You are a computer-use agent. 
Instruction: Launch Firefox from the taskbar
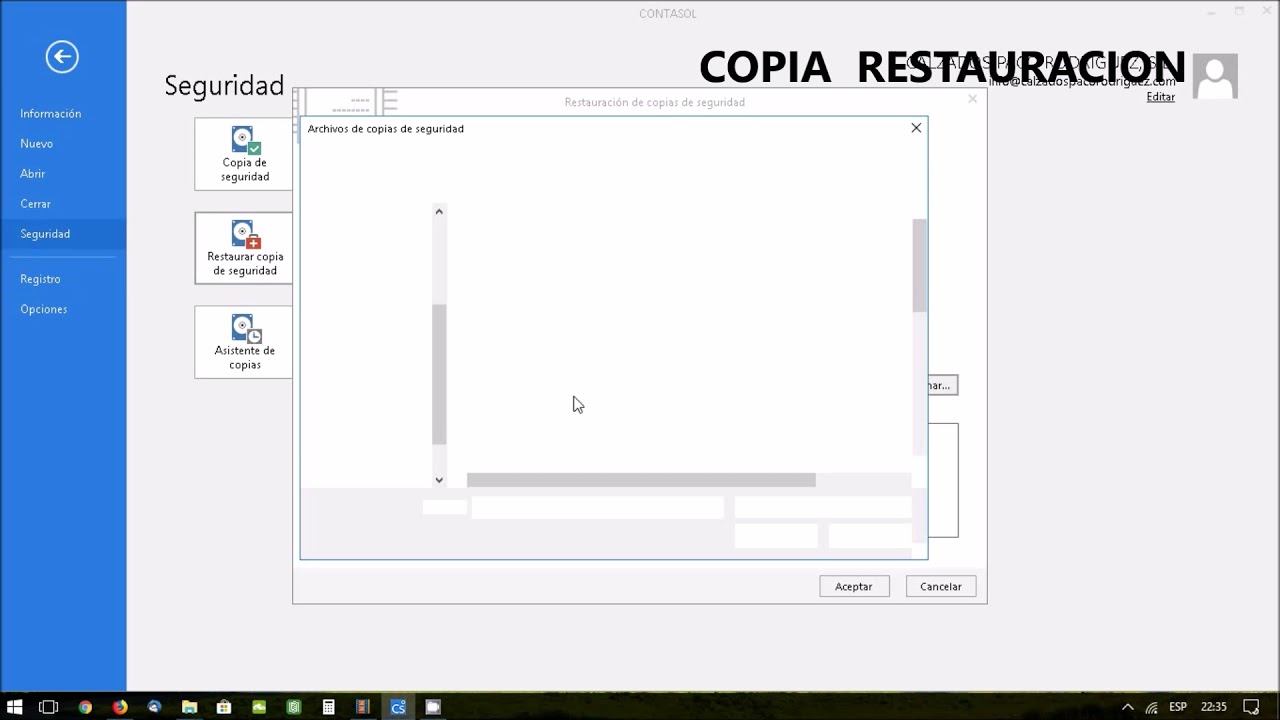click(x=120, y=707)
